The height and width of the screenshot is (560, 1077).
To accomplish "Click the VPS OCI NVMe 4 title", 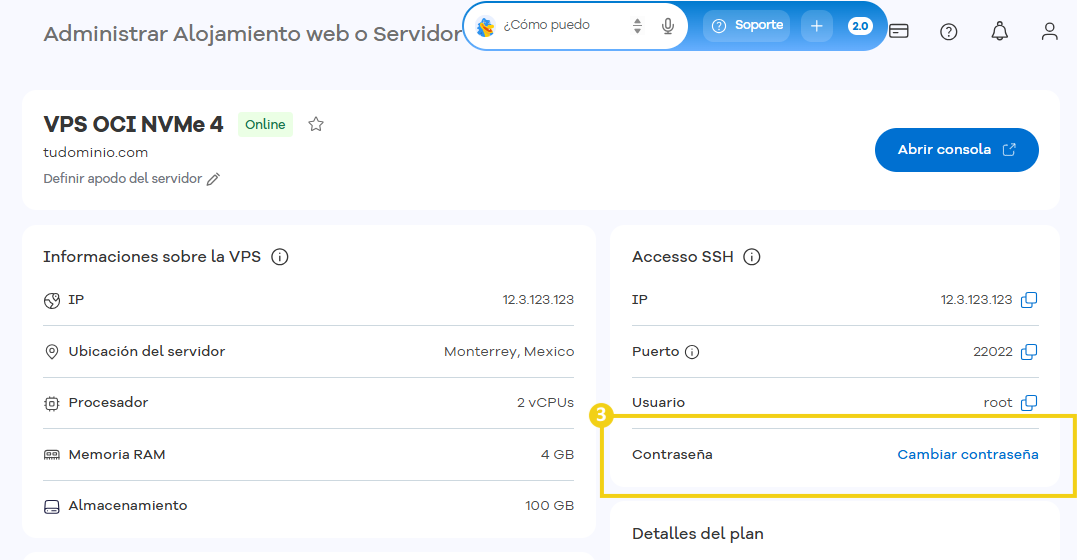I will [x=133, y=124].
